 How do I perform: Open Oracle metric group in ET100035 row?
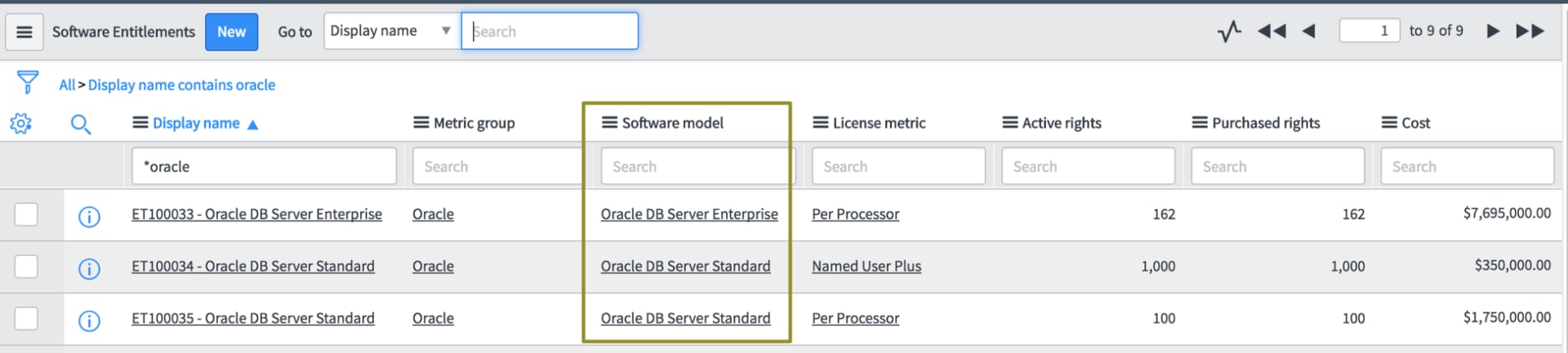[x=433, y=319]
